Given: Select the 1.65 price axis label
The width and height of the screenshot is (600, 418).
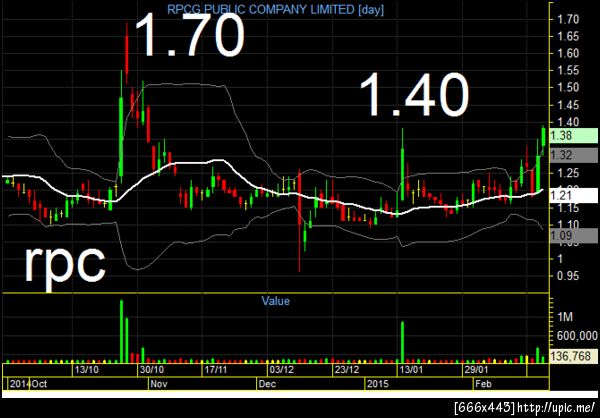Looking at the screenshot, I should 567,37.
